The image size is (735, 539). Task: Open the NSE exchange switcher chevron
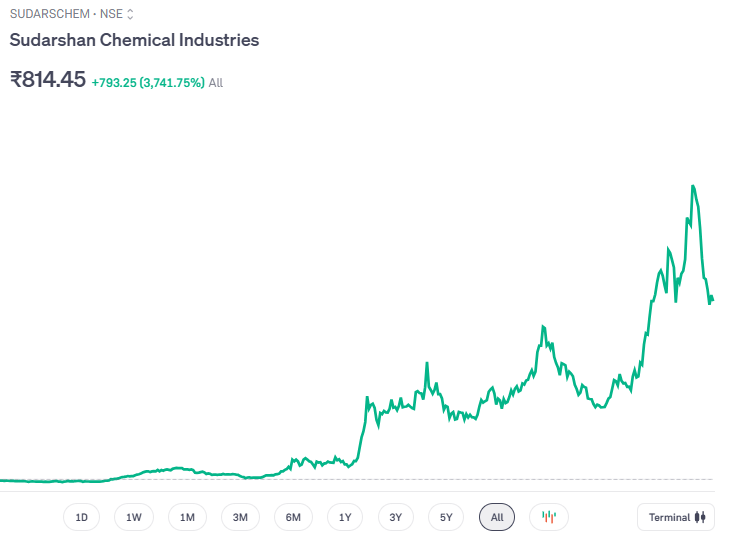(x=130, y=15)
